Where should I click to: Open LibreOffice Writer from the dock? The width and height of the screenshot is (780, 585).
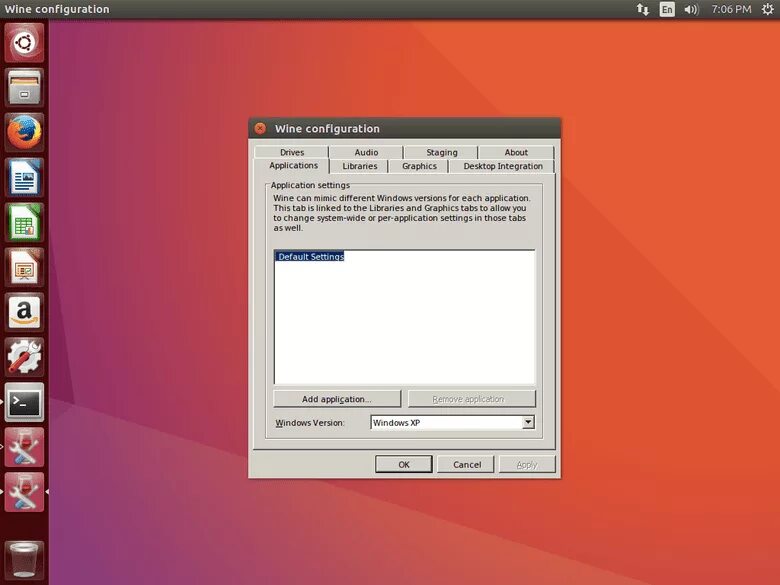tap(24, 178)
